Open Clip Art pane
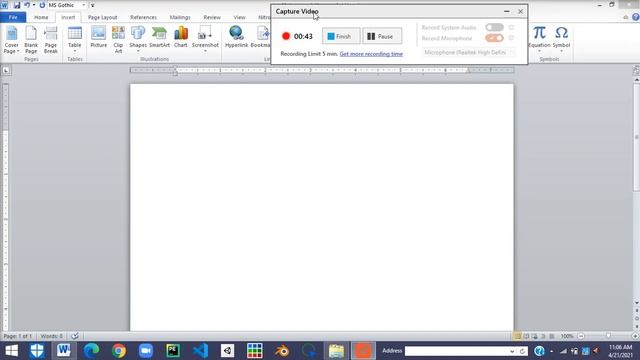 point(118,40)
